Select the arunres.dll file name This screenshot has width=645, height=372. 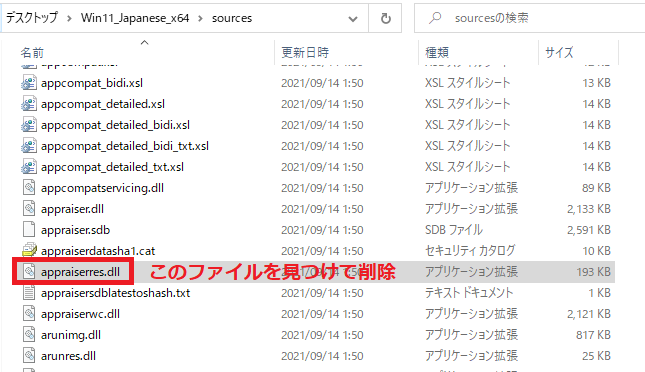tap(68, 356)
